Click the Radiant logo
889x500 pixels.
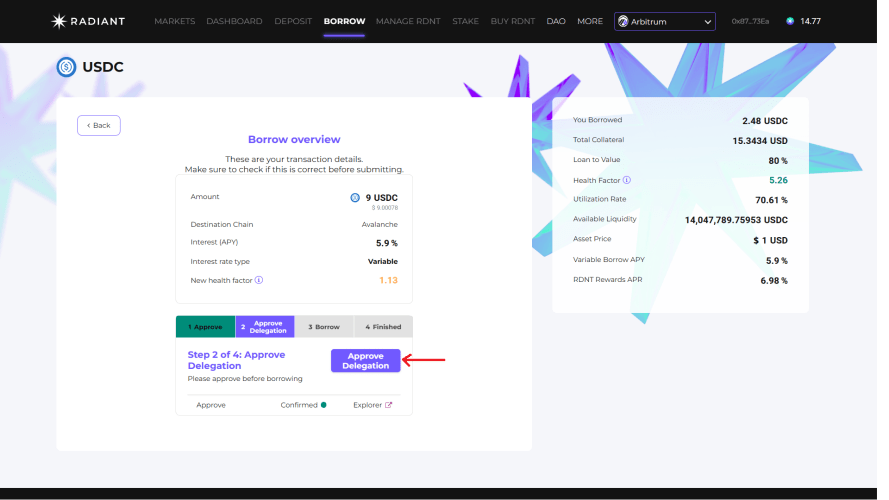[88, 22]
